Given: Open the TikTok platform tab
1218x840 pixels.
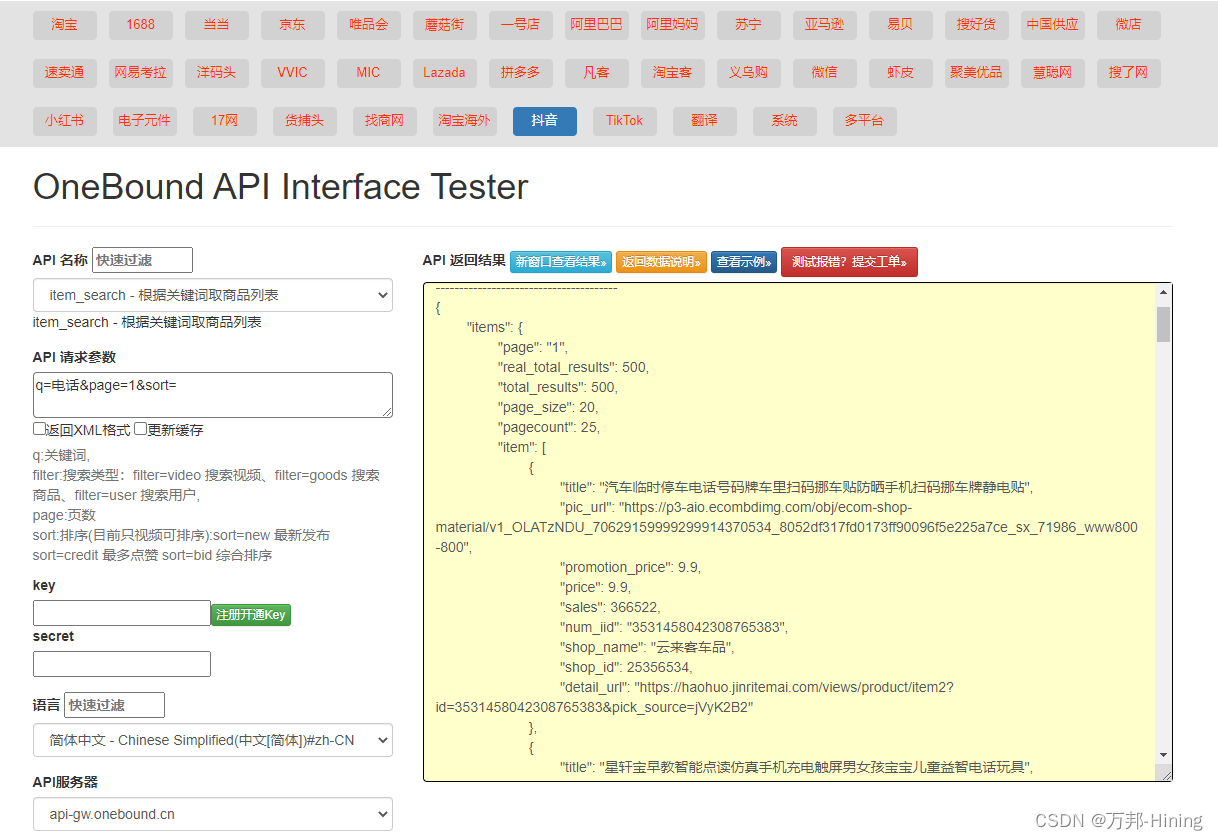Looking at the screenshot, I should tap(625, 121).
